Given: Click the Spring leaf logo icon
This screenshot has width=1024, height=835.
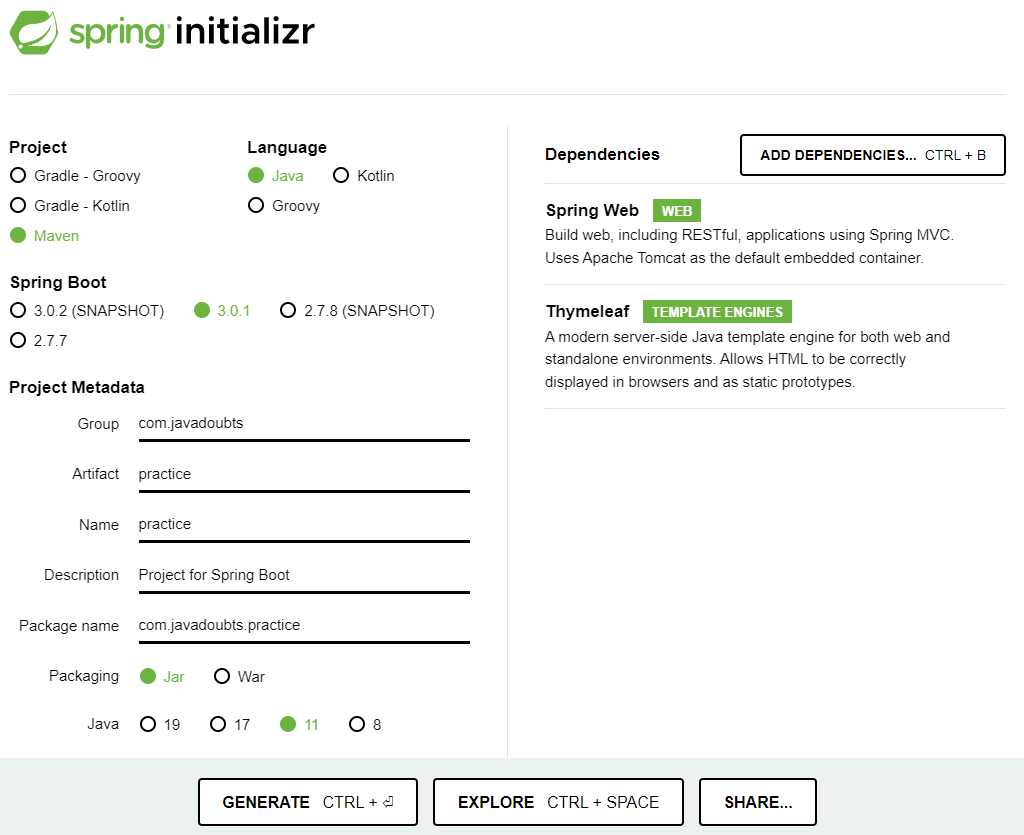Looking at the screenshot, I should coord(35,31).
